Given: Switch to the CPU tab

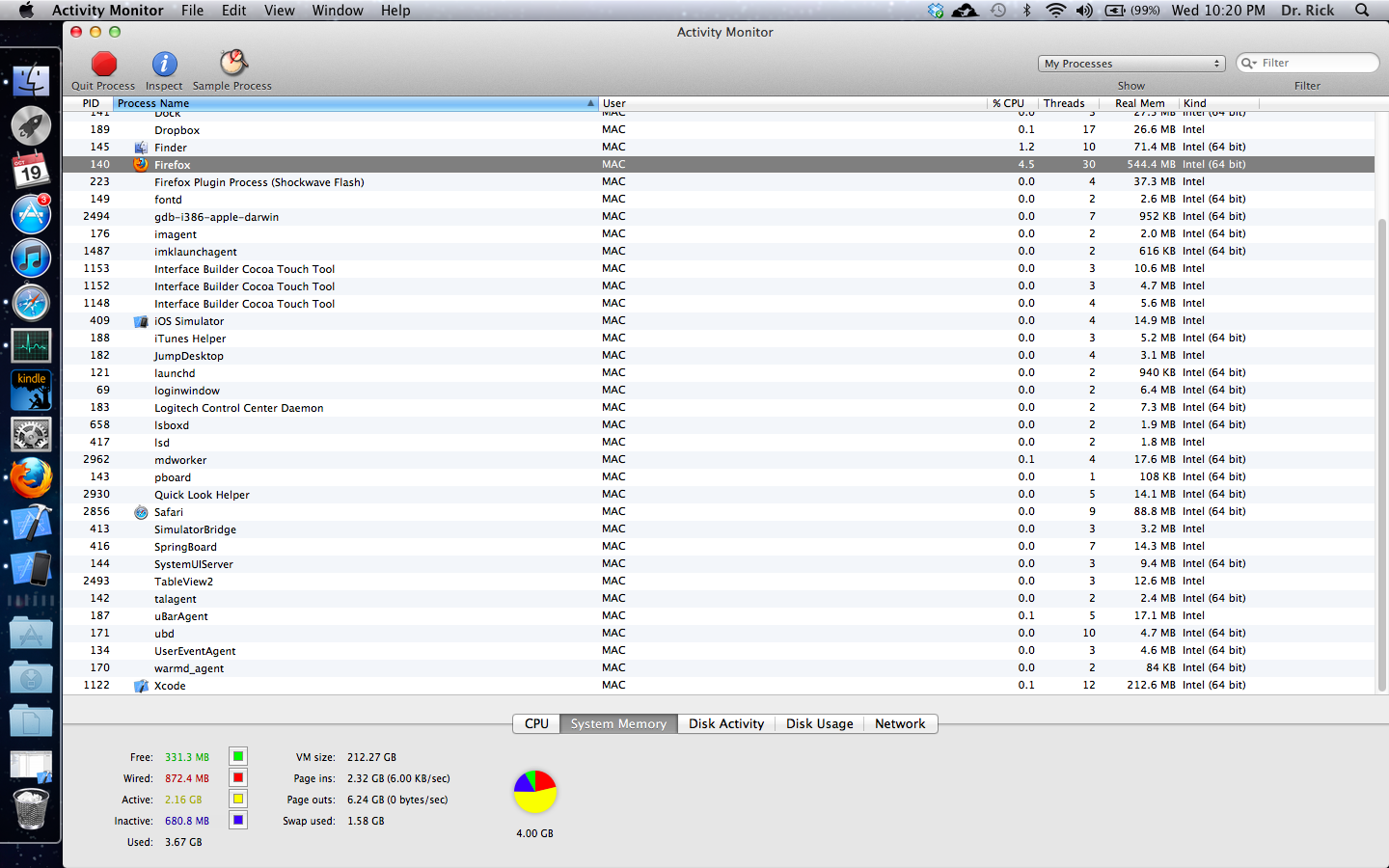Looking at the screenshot, I should click(x=536, y=723).
